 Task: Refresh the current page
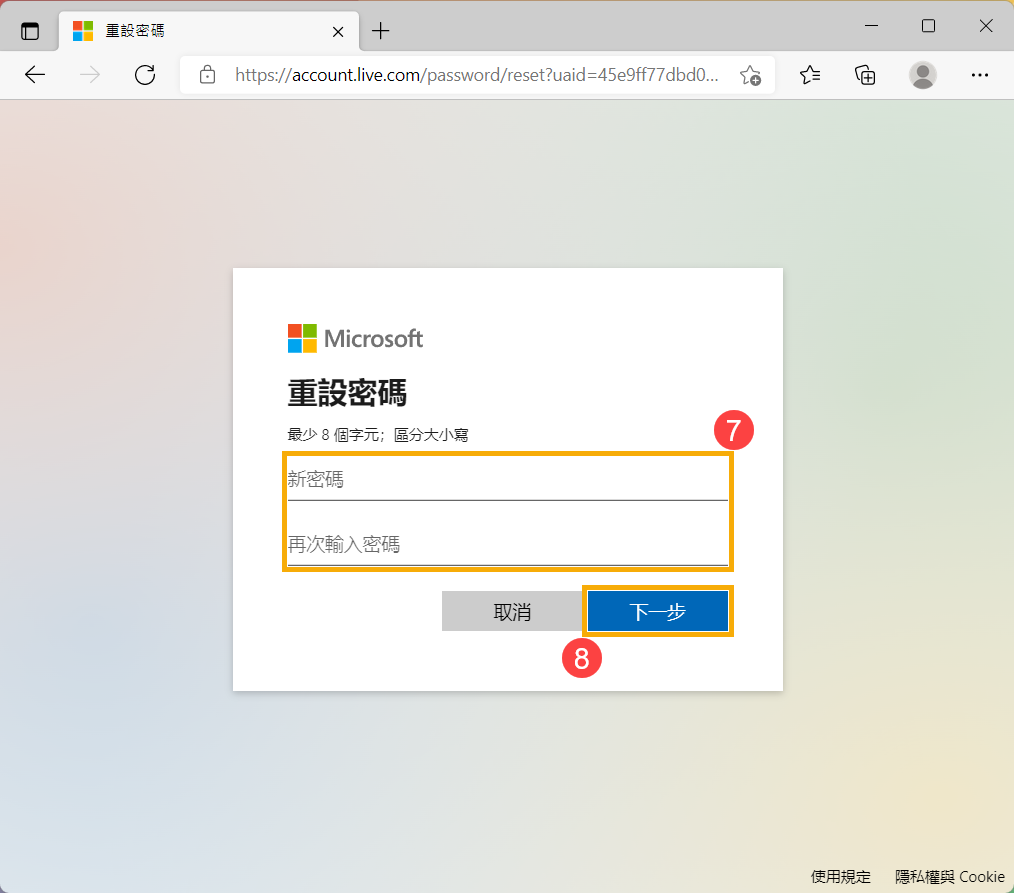click(145, 75)
